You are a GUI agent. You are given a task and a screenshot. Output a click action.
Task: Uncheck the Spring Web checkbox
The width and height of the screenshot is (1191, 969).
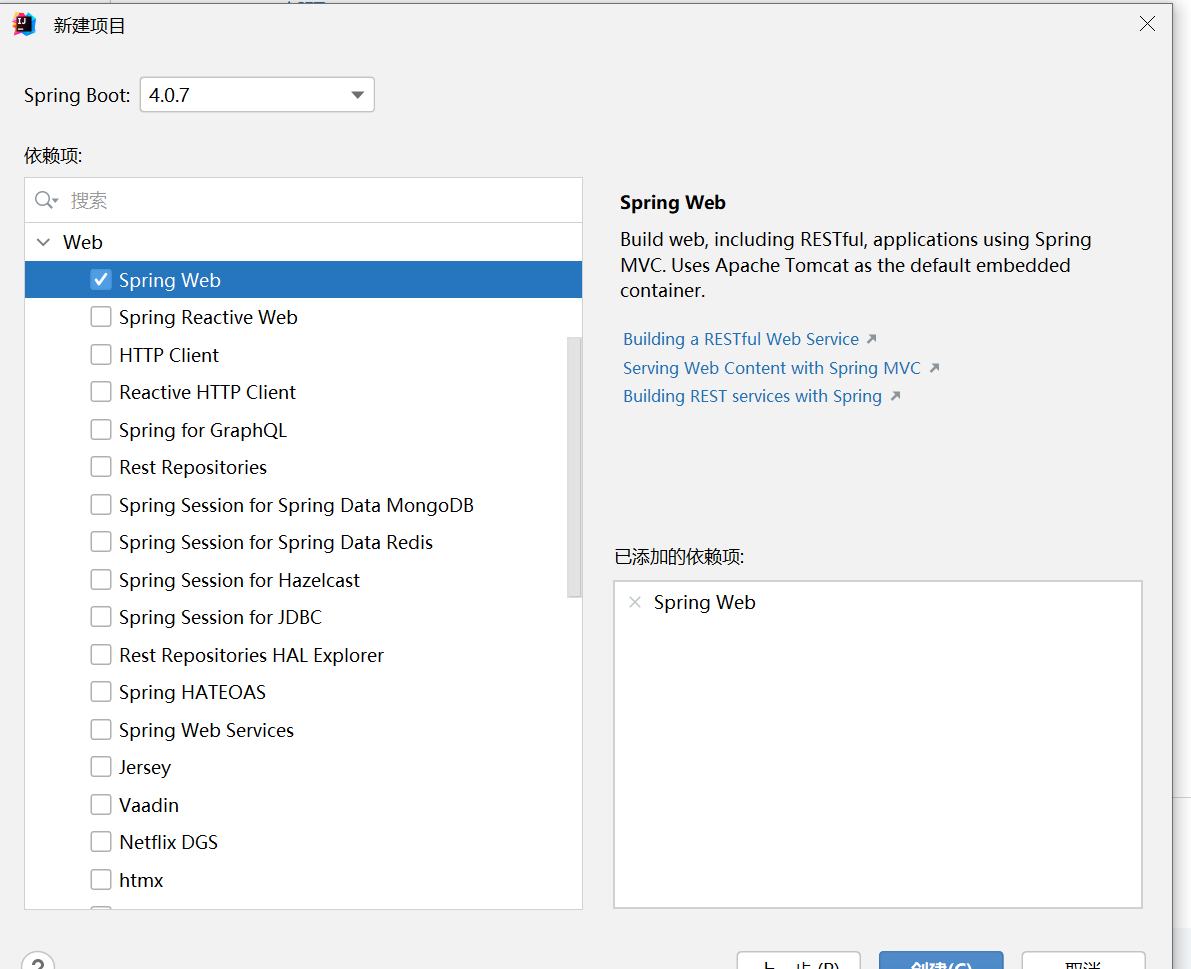click(x=101, y=279)
